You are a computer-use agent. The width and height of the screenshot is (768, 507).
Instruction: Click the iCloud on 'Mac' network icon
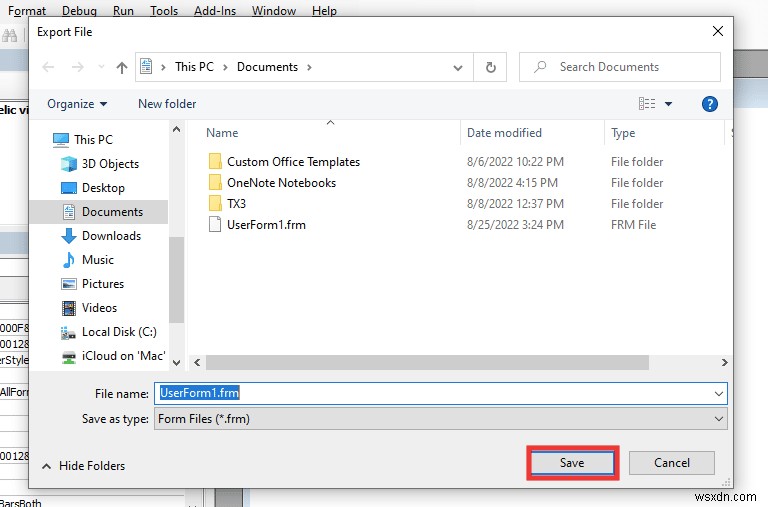[69, 357]
